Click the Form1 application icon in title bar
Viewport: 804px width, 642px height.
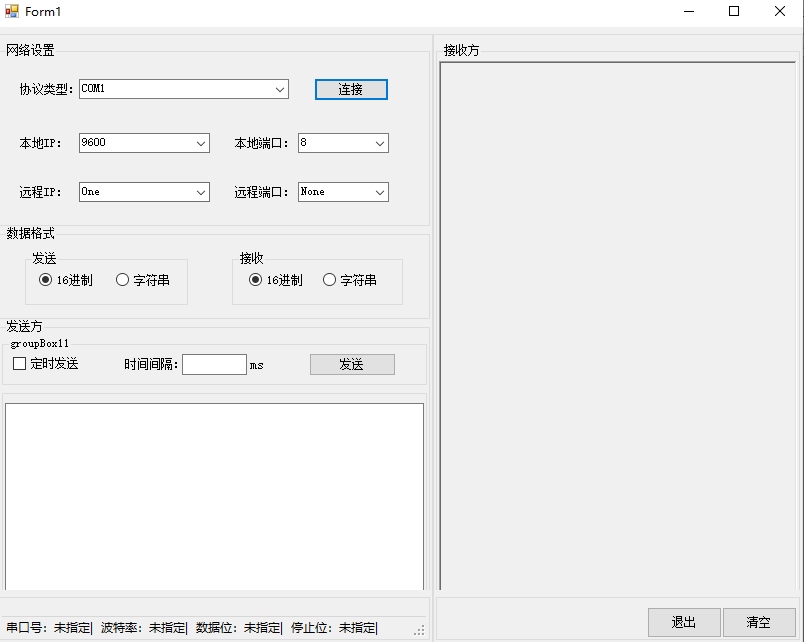11,11
